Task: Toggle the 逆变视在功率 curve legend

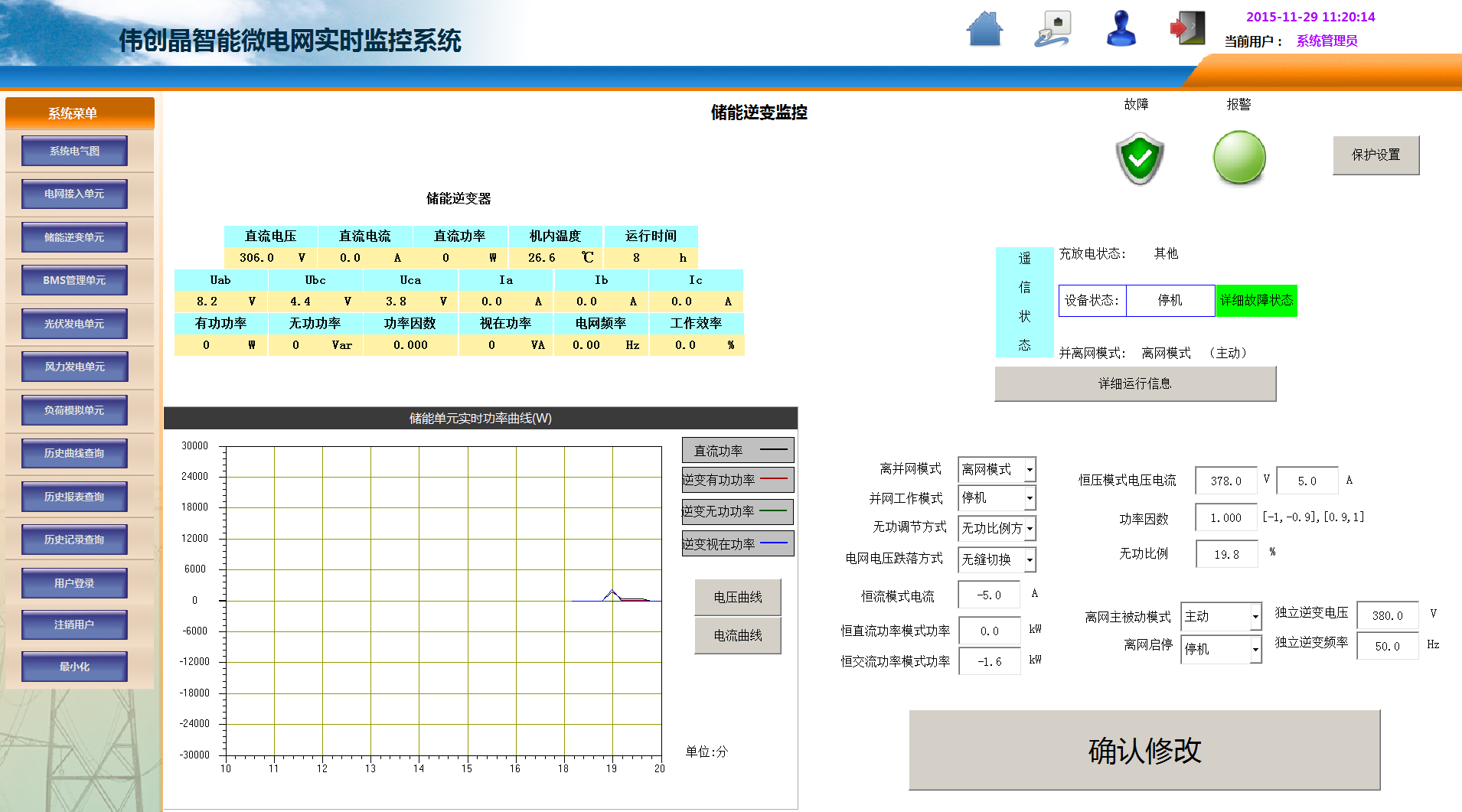Action: (737, 544)
